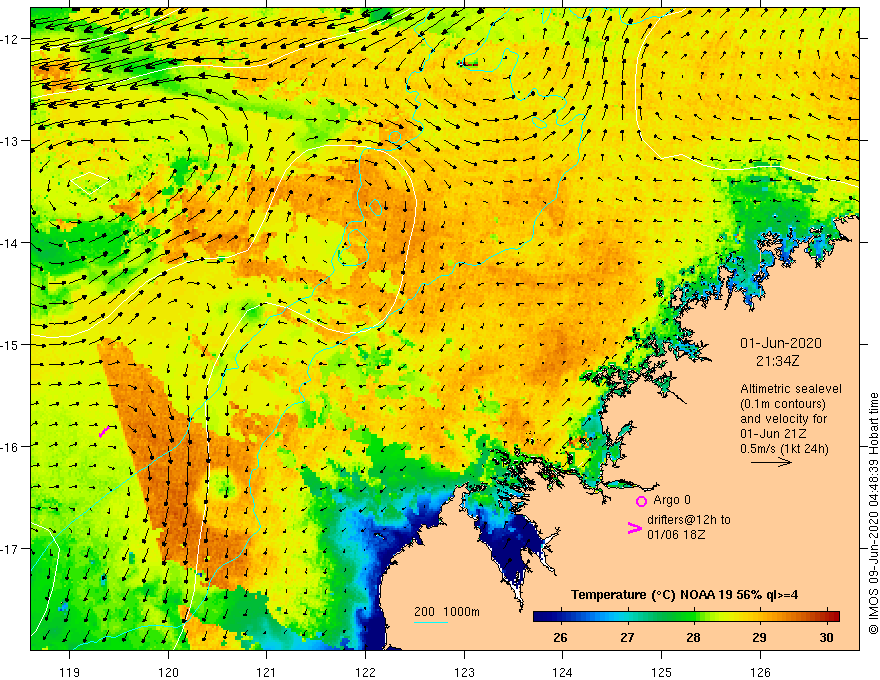This screenshot has width=880, height=680.
Task: Click the 'Temperature (°C) NOAA 19 56% ql>=4' title
Action: coord(684,595)
